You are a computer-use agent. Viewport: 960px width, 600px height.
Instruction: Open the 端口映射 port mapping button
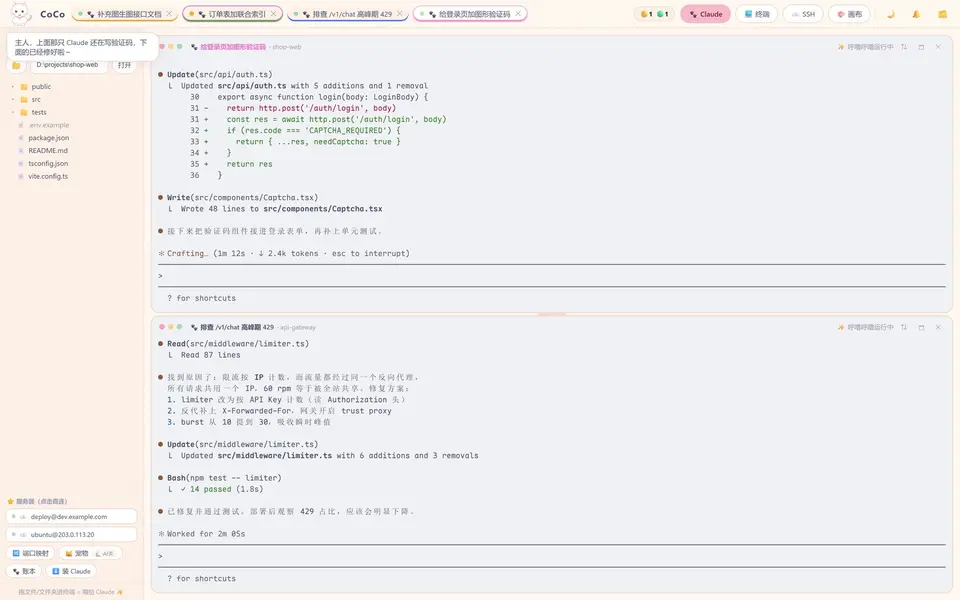coord(31,553)
